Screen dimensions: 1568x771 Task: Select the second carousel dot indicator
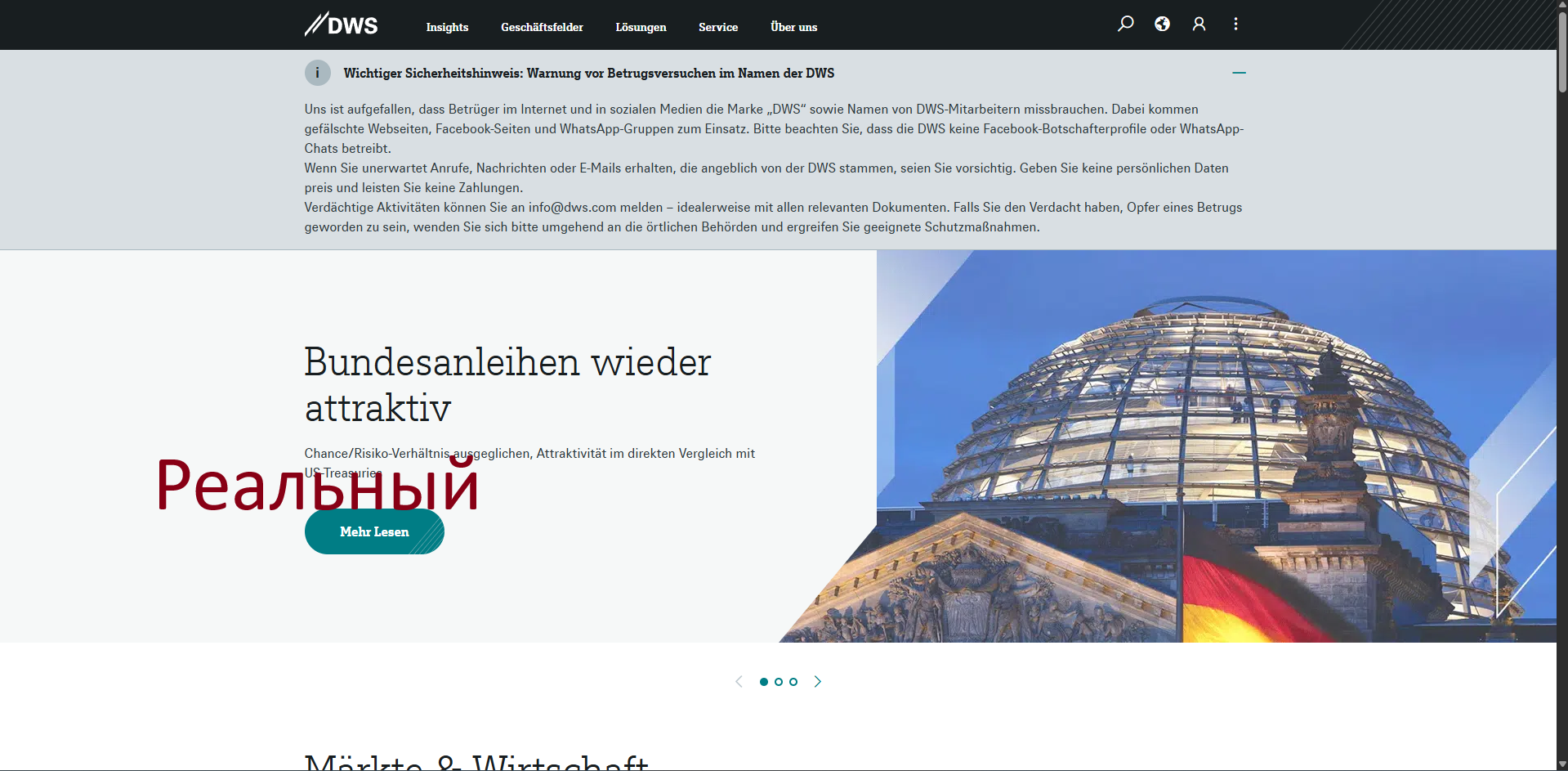tap(779, 682)
